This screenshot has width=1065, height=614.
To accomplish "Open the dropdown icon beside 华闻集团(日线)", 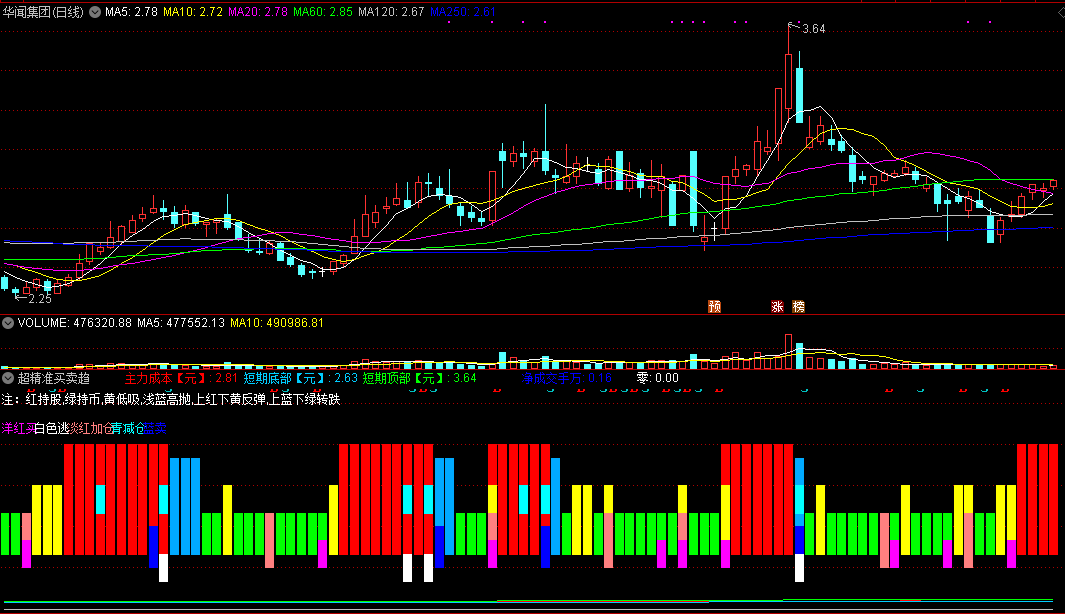I will [95, 12].
